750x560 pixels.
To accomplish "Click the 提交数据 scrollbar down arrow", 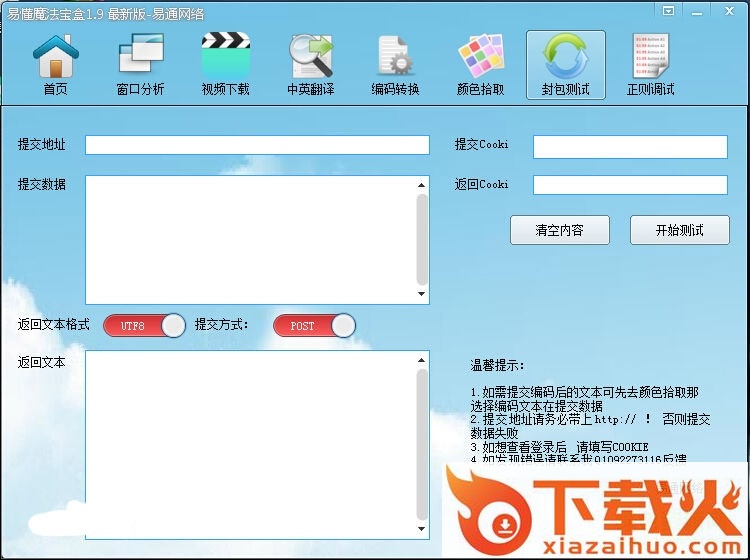I will (x=422, y=295).
